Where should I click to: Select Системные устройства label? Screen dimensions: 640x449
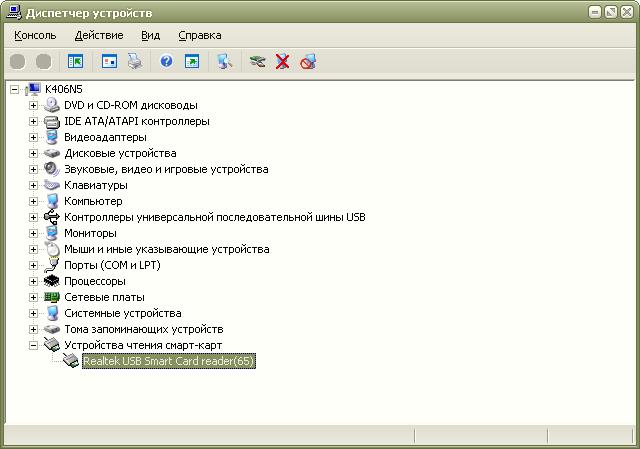(x=123, y=313)
